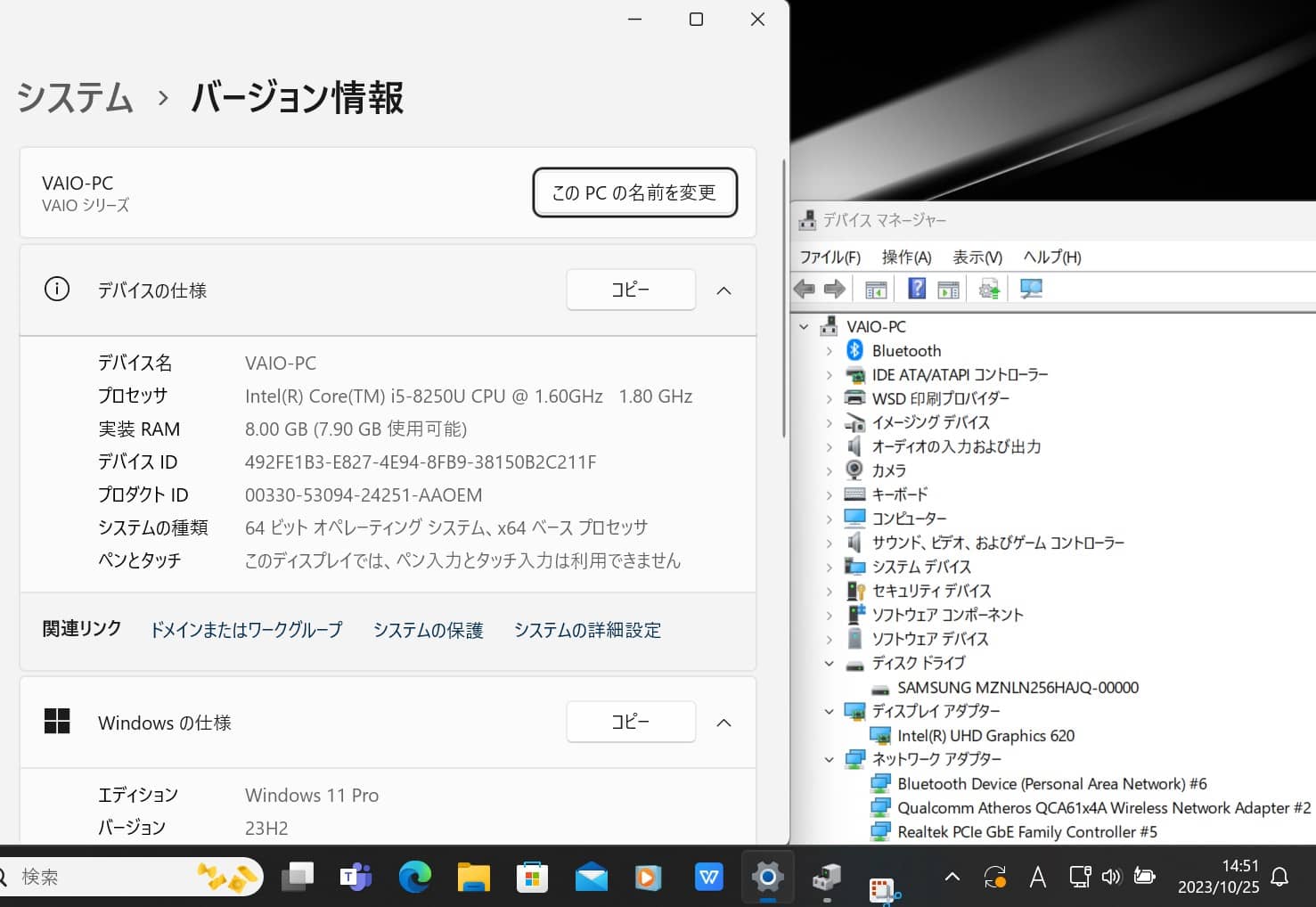Expand the システム デバイス node arrow
This screenshot has width=1316, height=907.
coord(829,568)
